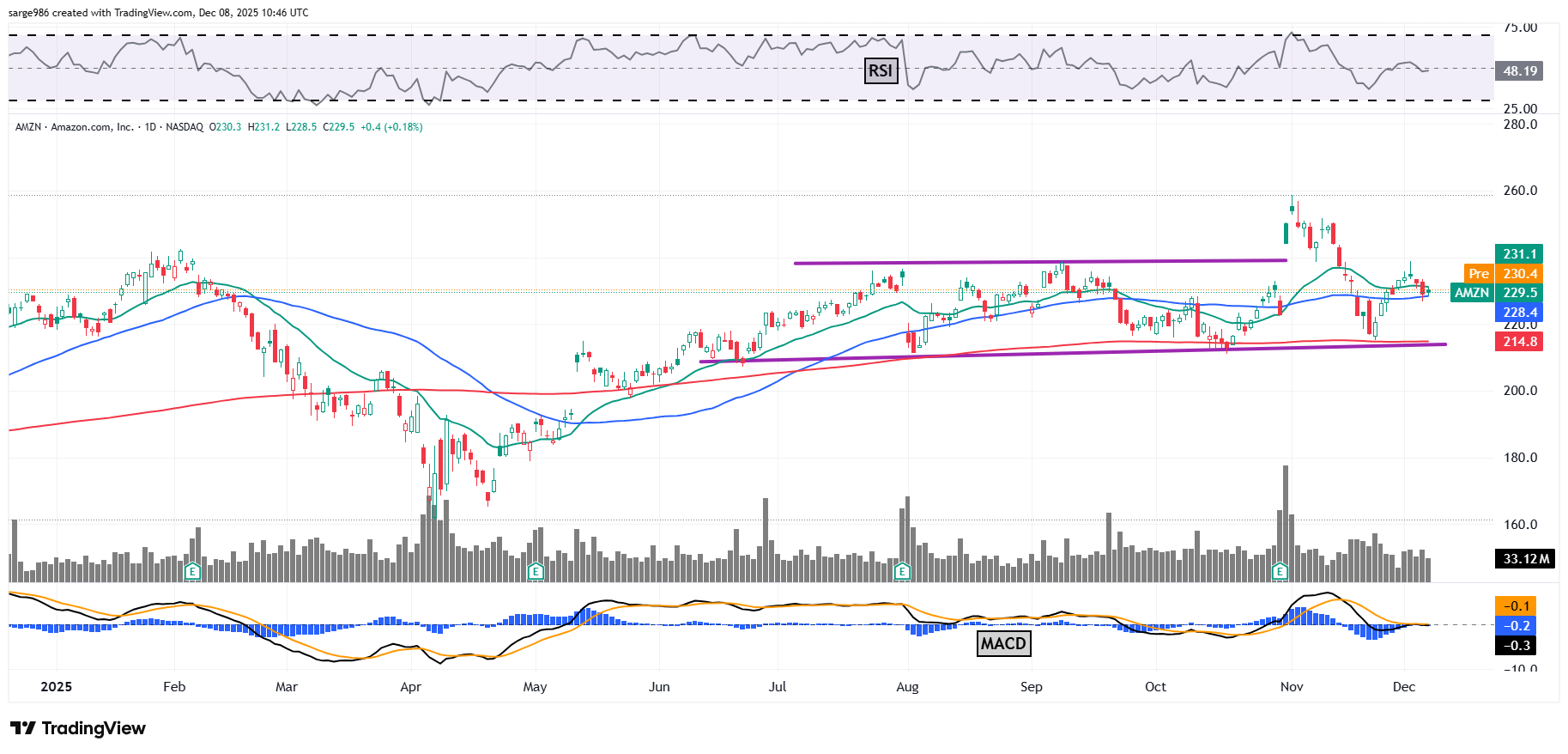Select the lower purple support trendline

(1073, 352)
